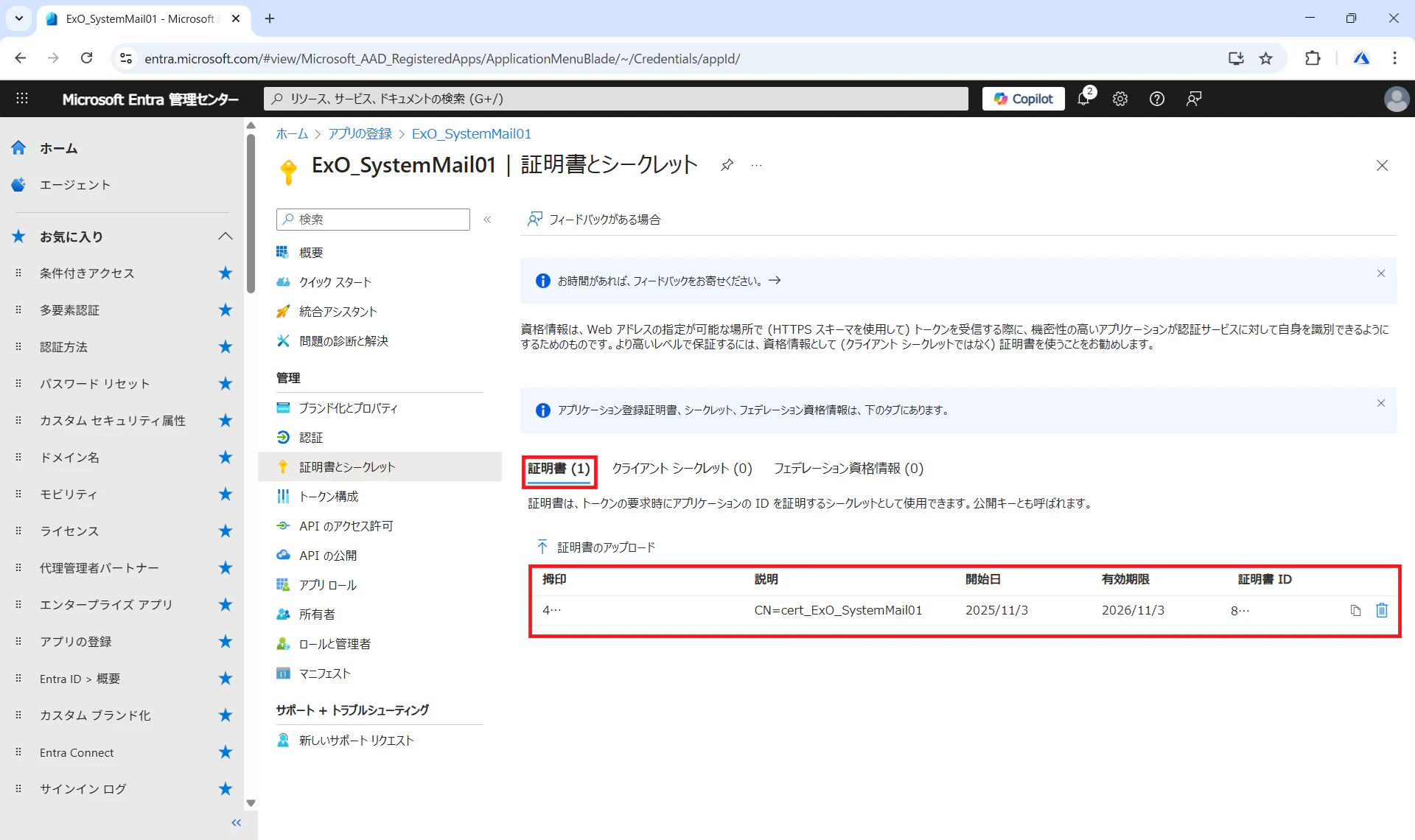1415x840 pixels.
Task: Copy the certificate ID using copy icon
Action: coord(1355,610)
